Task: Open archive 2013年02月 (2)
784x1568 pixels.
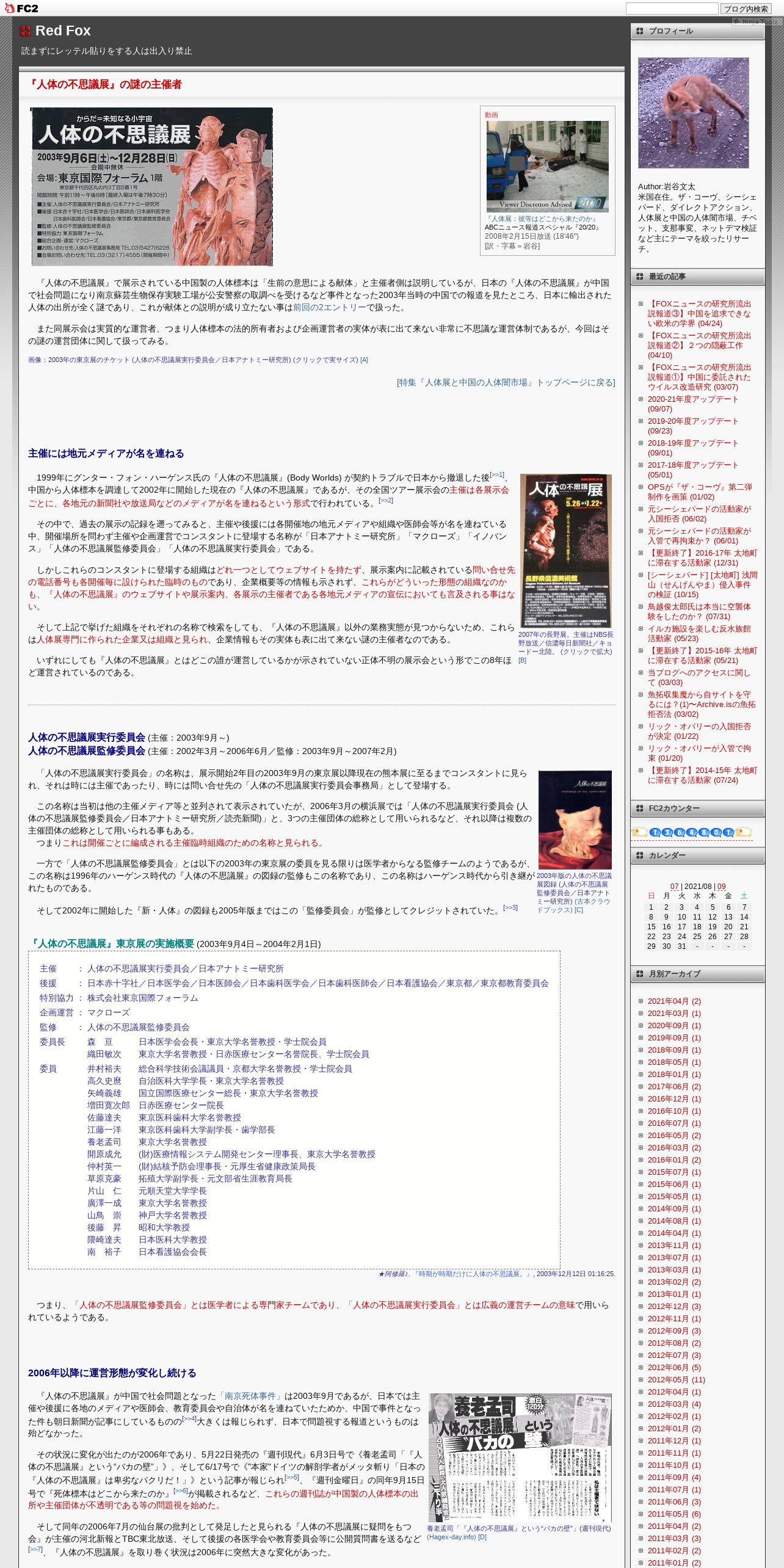Action: coord(674,1282)
